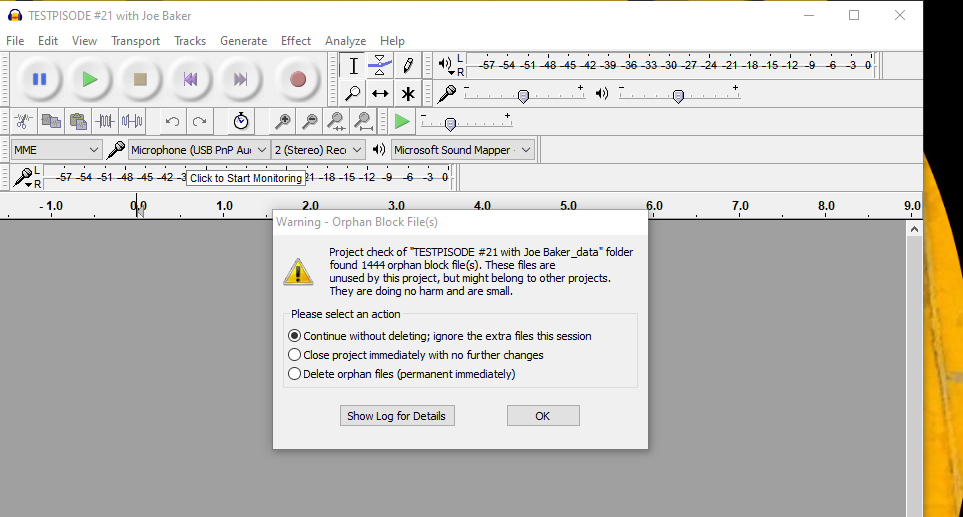This screenshot has height=517, width=963.
Task: Select Close project immediately option
Action: (x=416, y=355)
